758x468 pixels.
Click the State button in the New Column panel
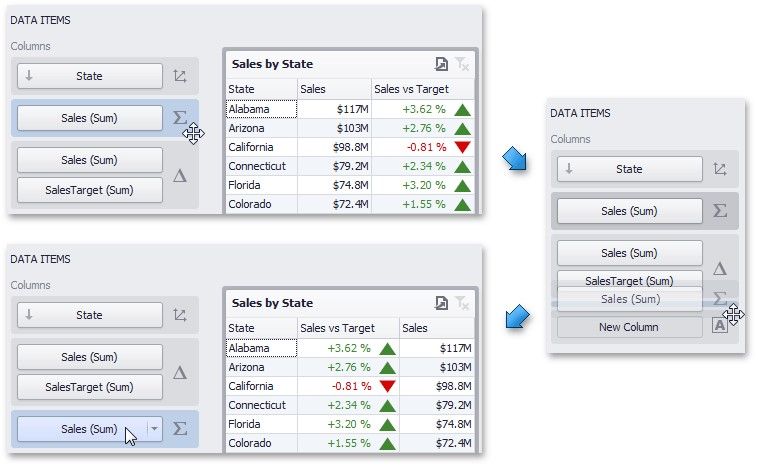628,169
